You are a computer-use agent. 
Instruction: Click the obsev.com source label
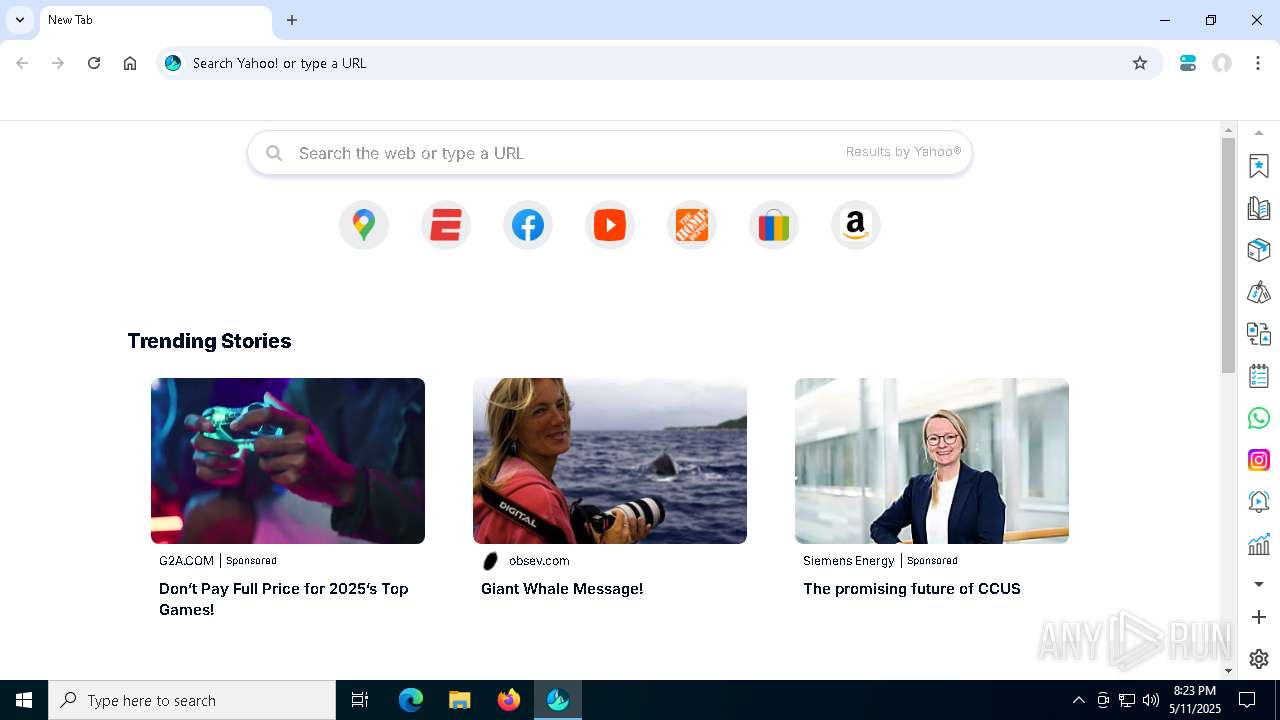[539, 561]
